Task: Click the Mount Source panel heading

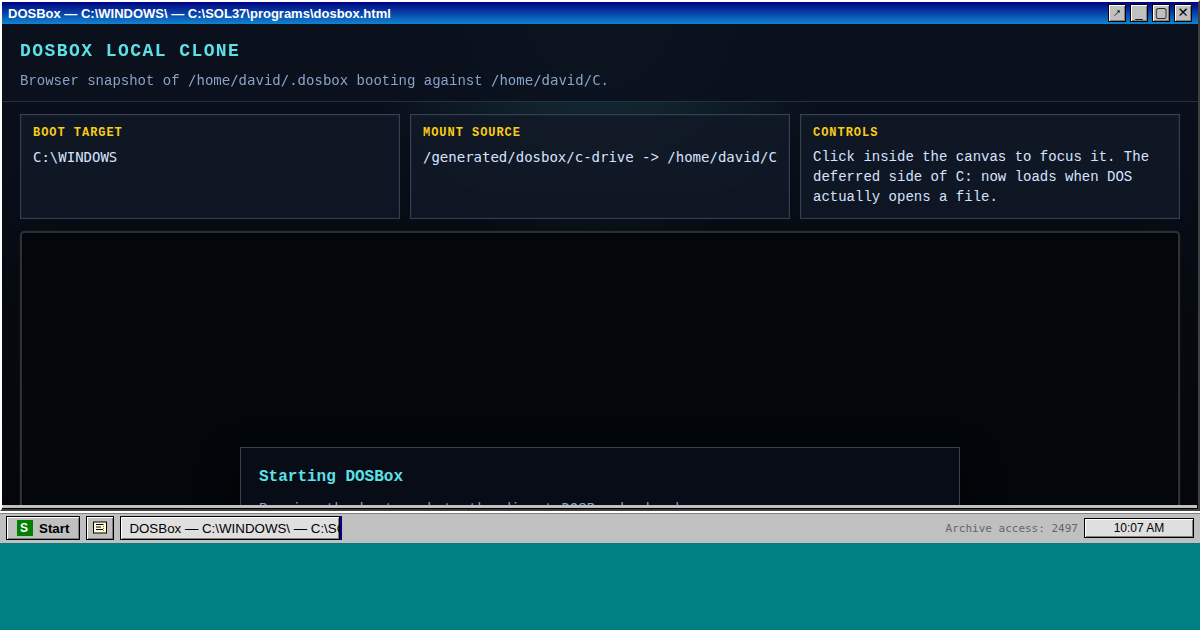Action: click(x=471, y=132)
